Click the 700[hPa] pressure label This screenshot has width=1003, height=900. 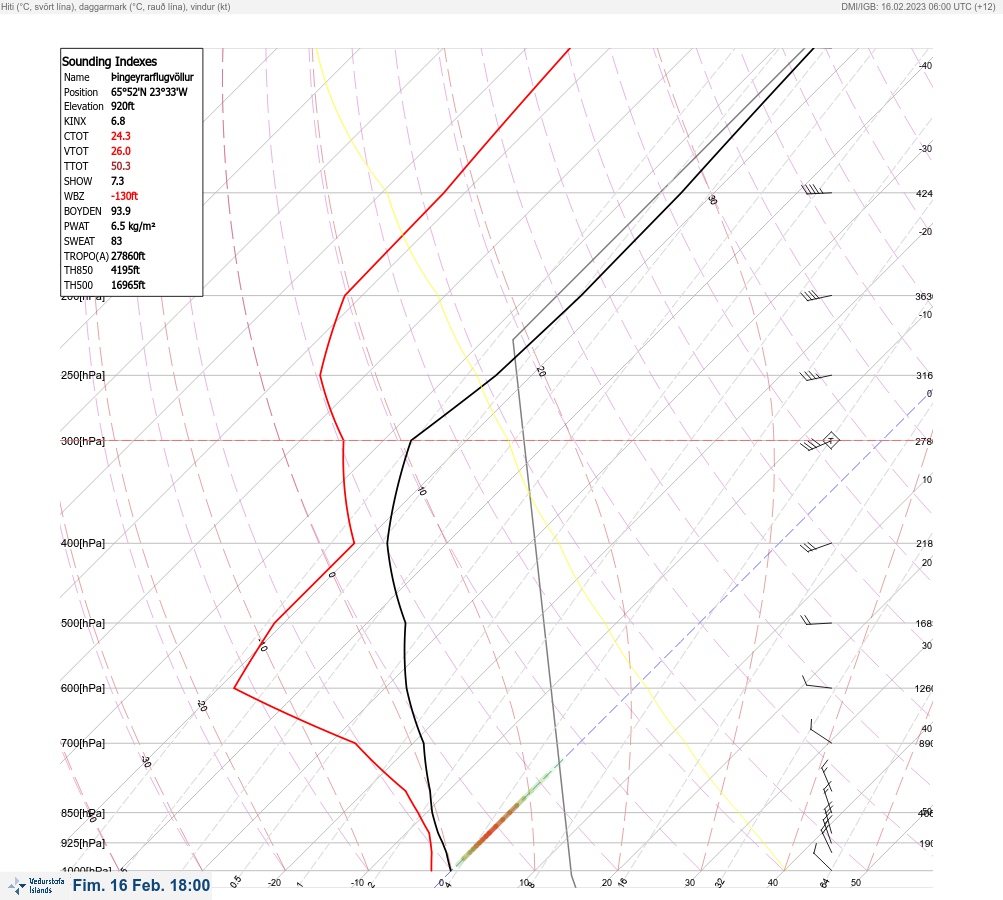83,743
